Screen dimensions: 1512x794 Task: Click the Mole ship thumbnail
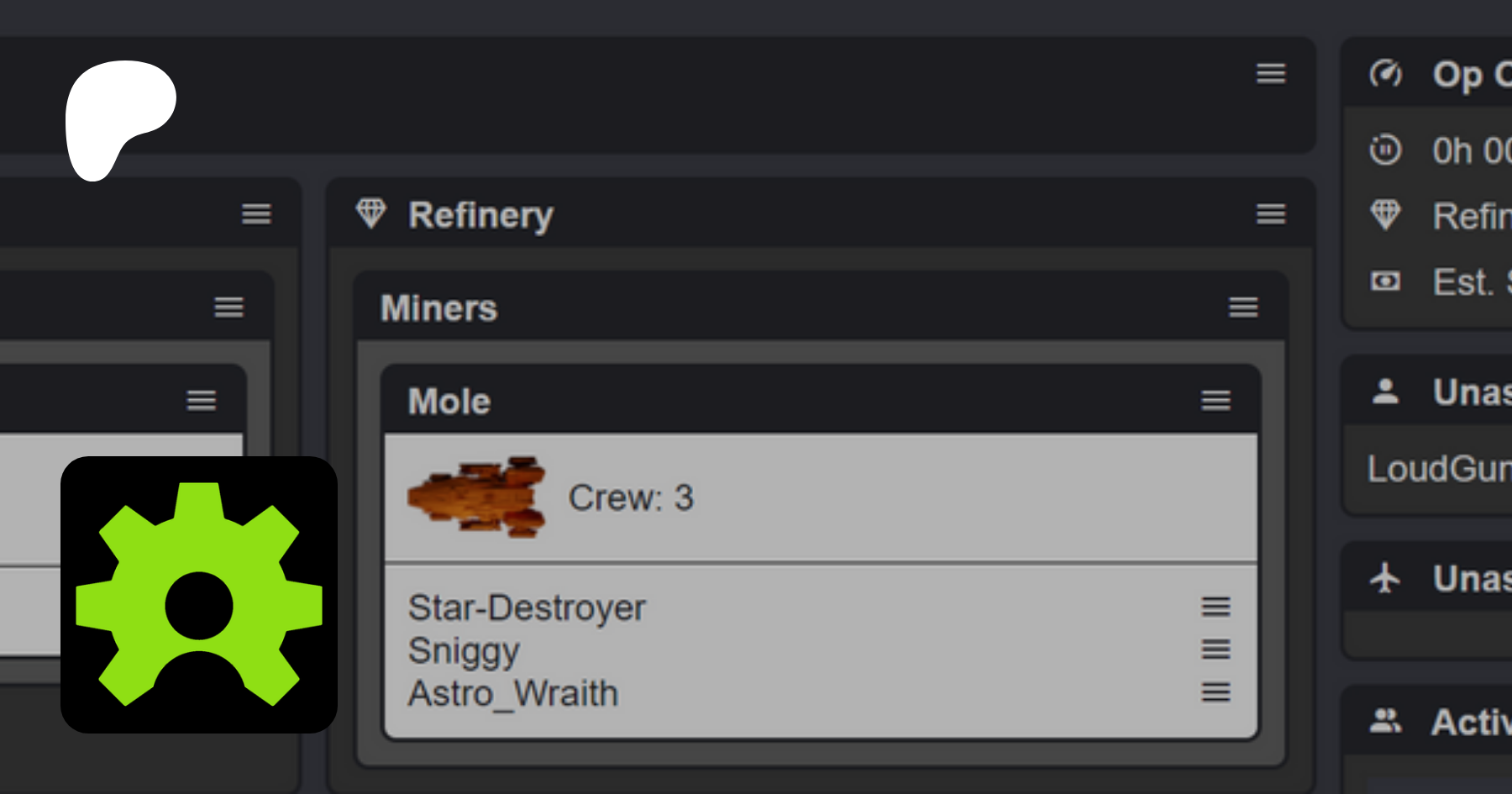point(477,497)
